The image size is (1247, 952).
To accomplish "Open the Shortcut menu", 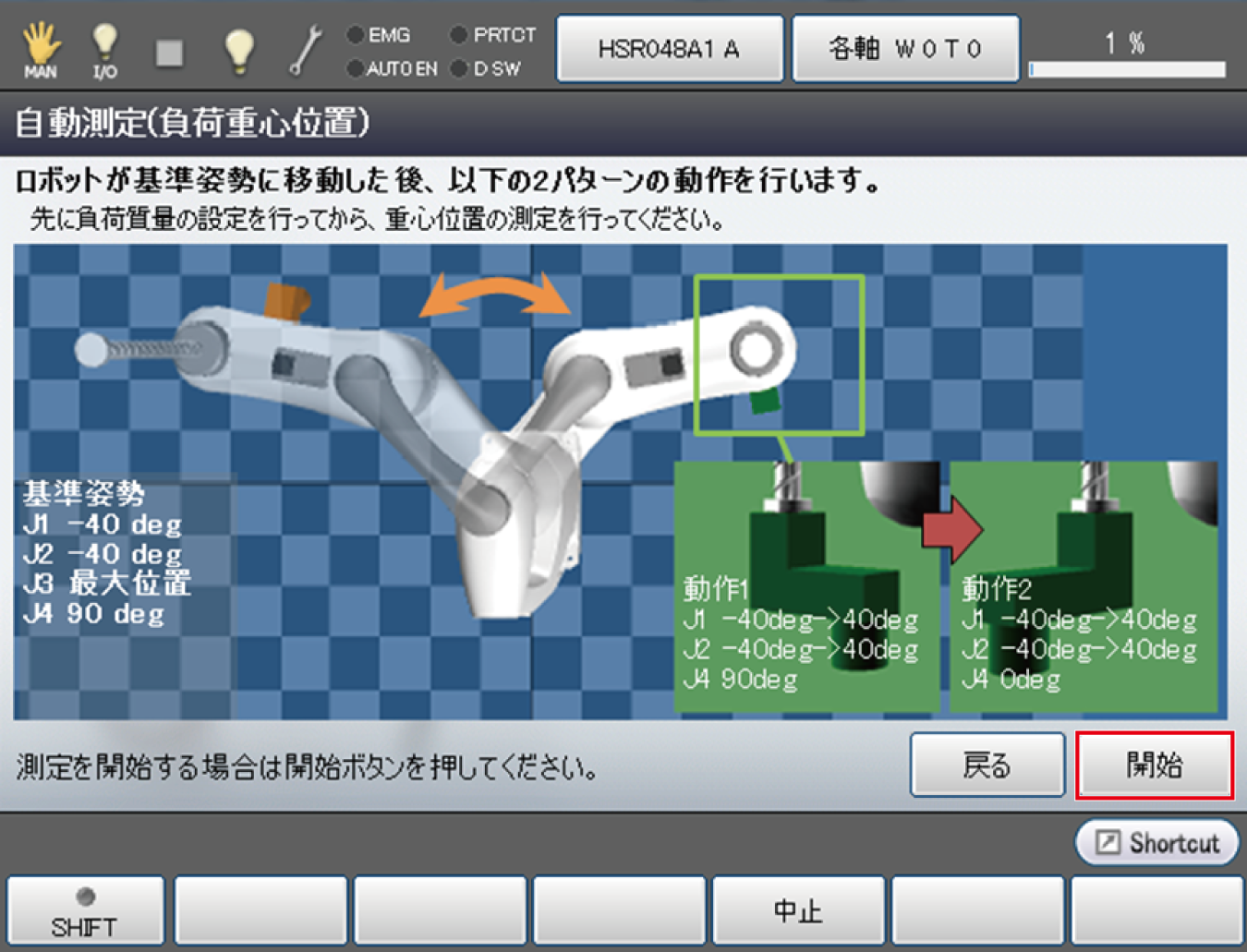I will 1156,842.
